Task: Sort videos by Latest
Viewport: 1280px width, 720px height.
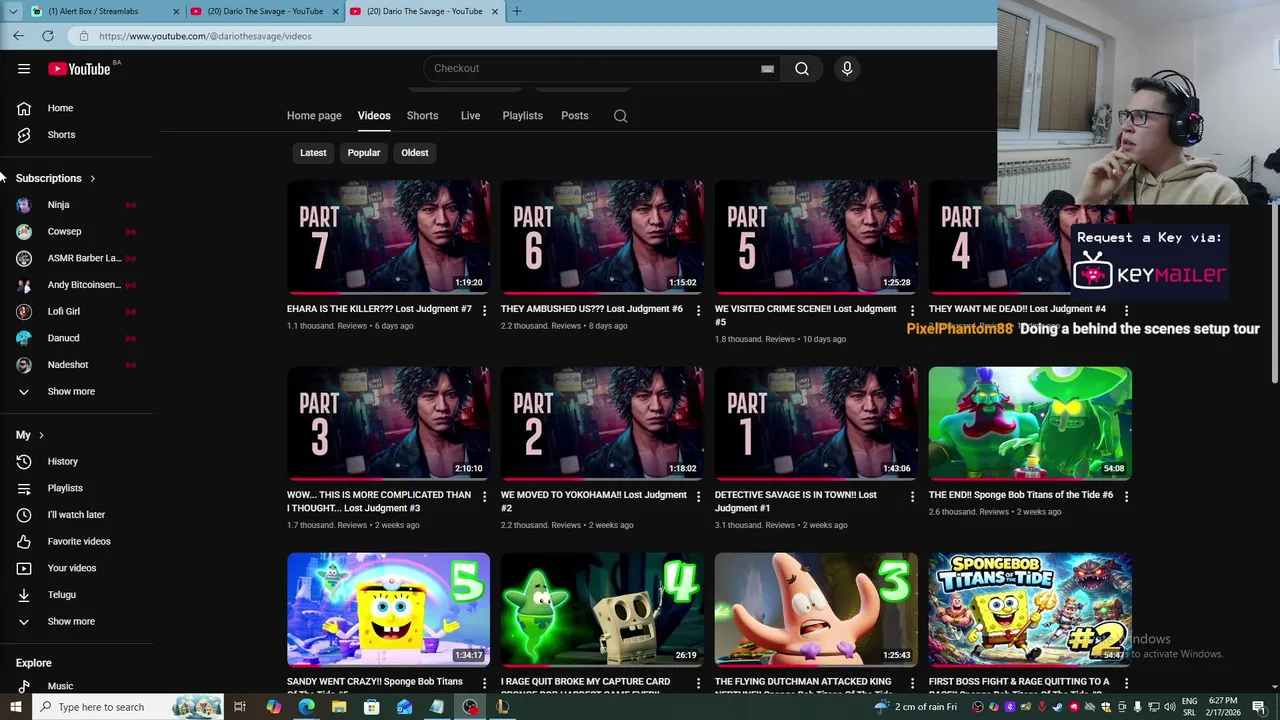Action: [x=313, y=153]
